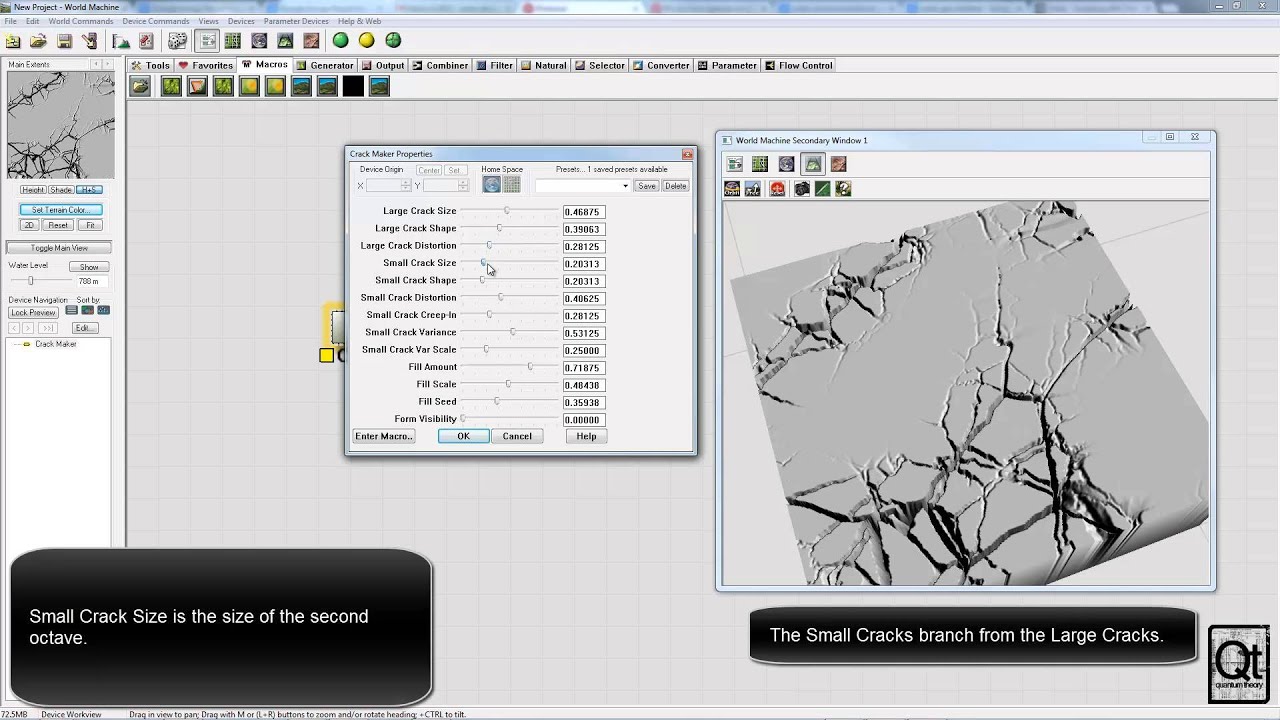Screen dimensions: 1280x720
Task: Click the Large Crack Size value field
Action: (583, 212)
